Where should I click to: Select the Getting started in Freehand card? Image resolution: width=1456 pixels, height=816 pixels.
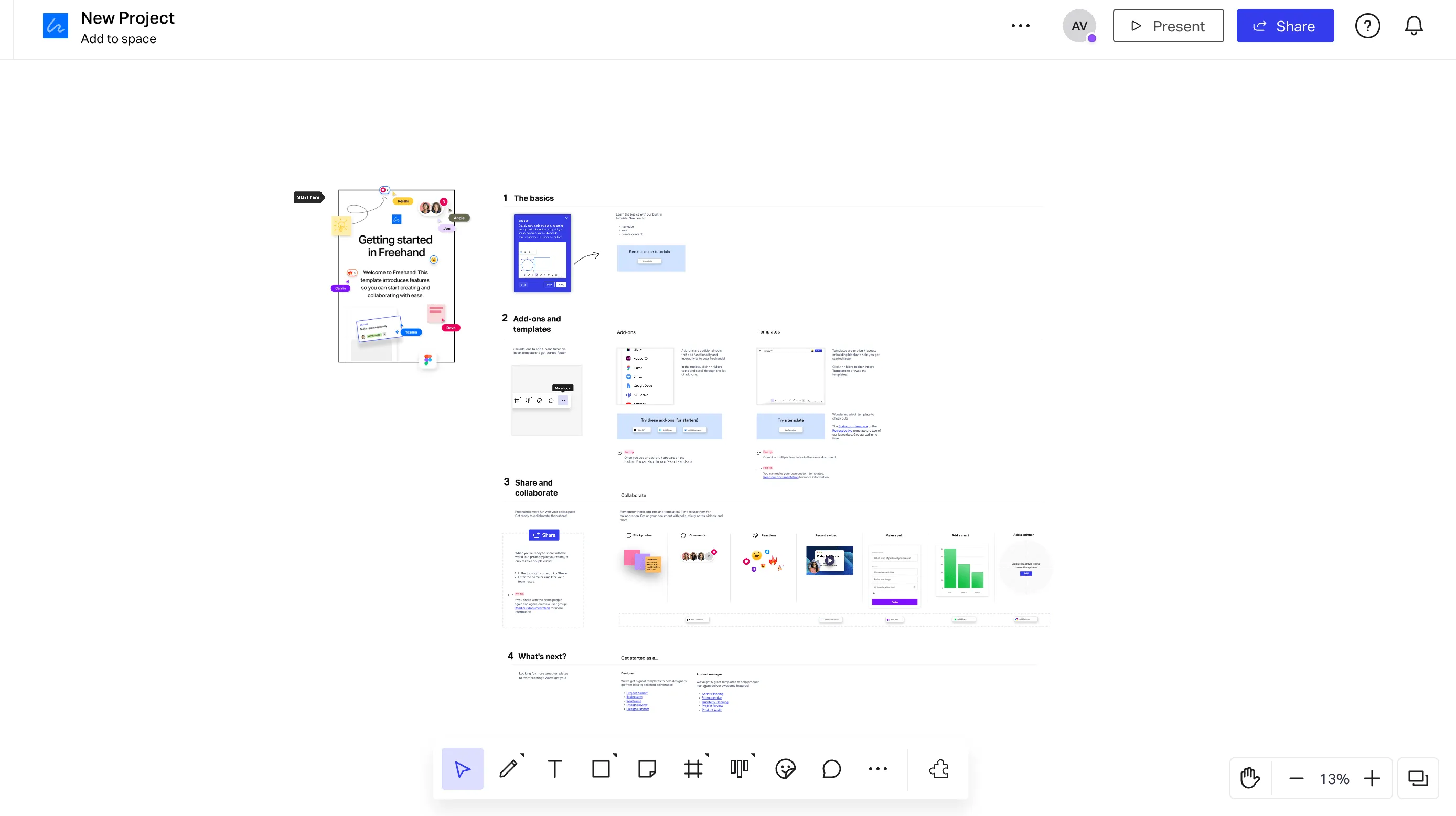[396, 276]
